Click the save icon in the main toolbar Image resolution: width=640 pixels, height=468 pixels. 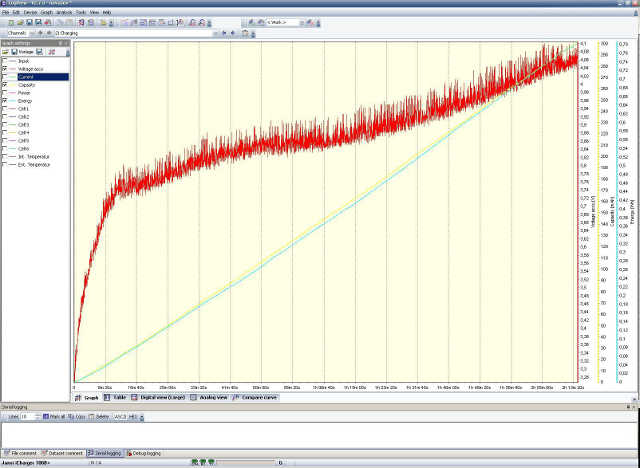click(x=28, y=21)
